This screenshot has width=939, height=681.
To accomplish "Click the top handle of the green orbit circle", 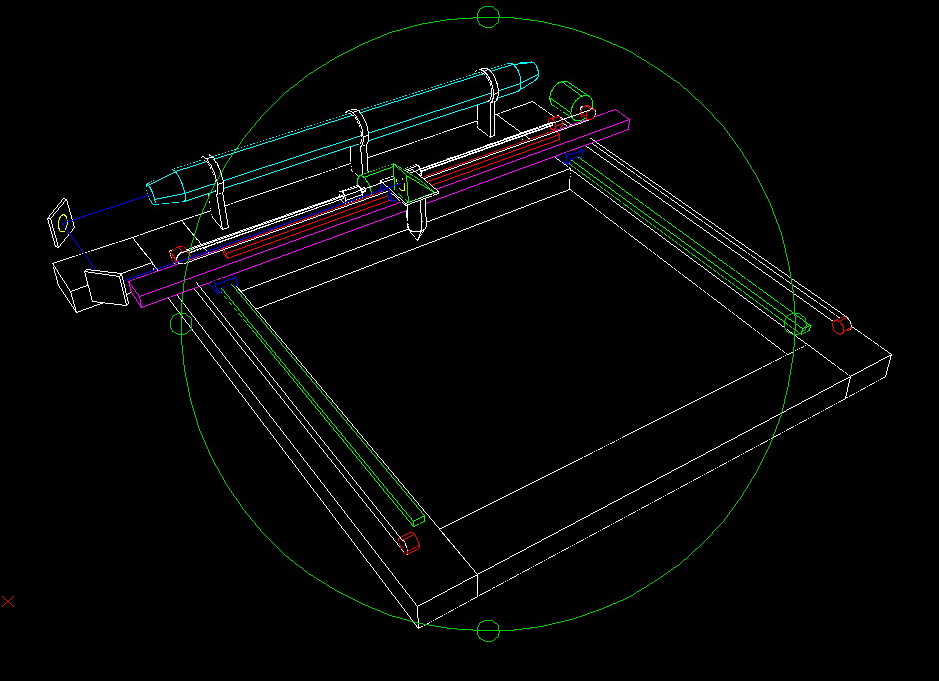I will 488,17.
